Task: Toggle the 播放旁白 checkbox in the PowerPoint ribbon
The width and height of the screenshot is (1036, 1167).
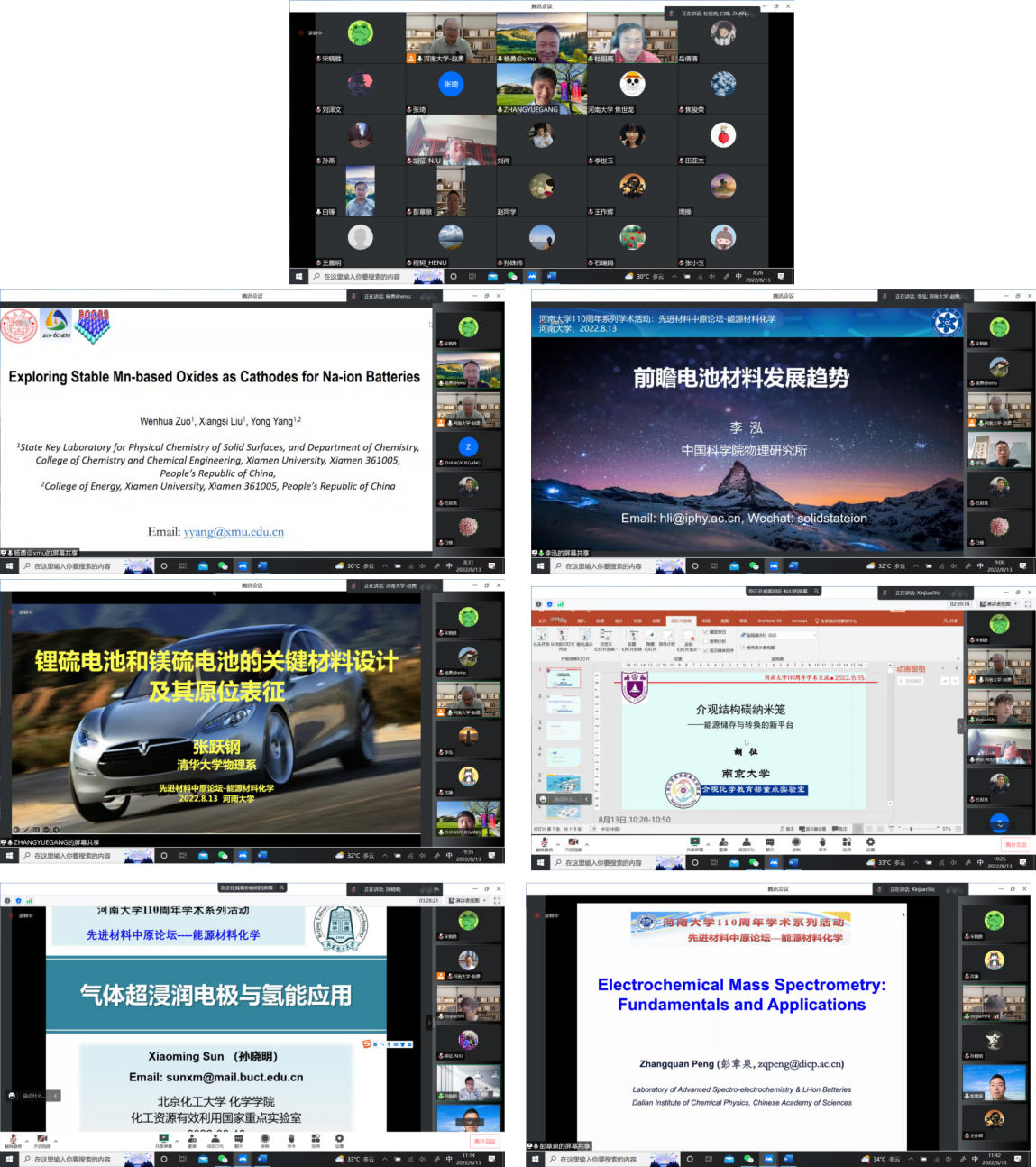Action: point(706,632)
